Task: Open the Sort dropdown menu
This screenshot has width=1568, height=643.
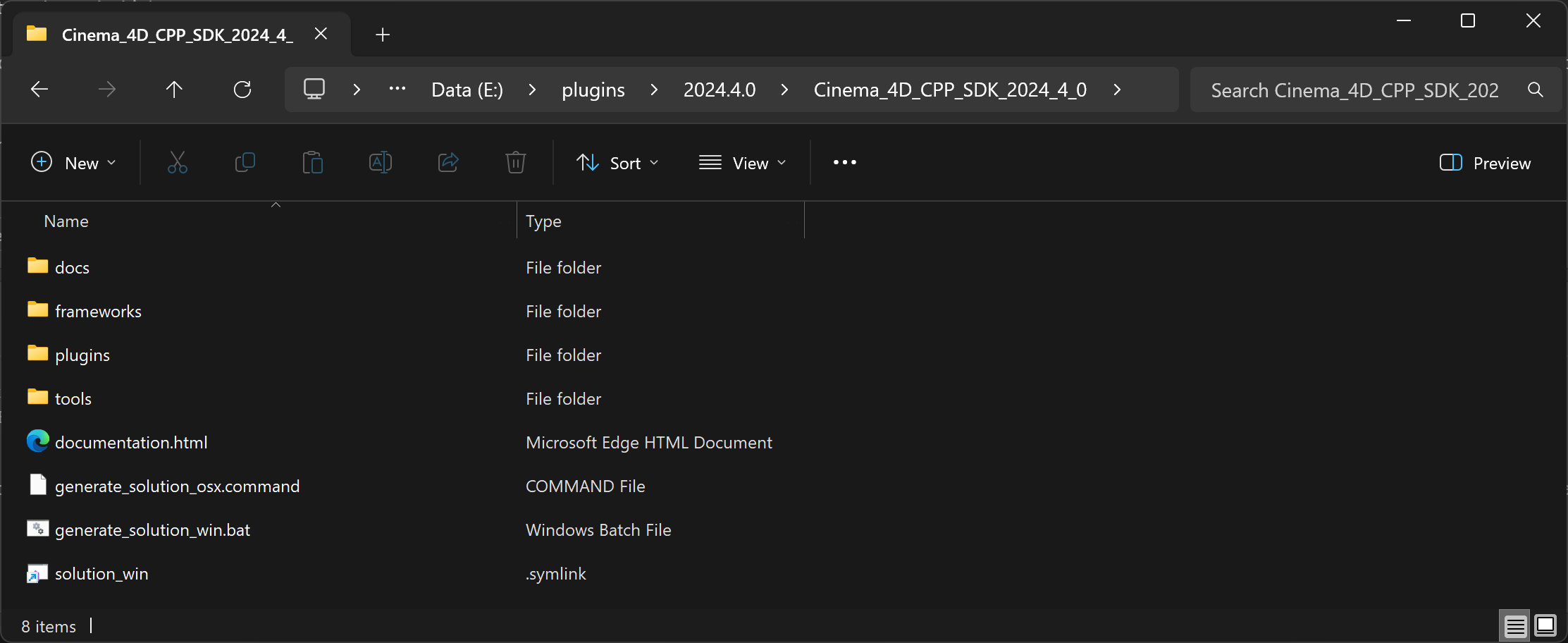Action: tap(617, 163)
